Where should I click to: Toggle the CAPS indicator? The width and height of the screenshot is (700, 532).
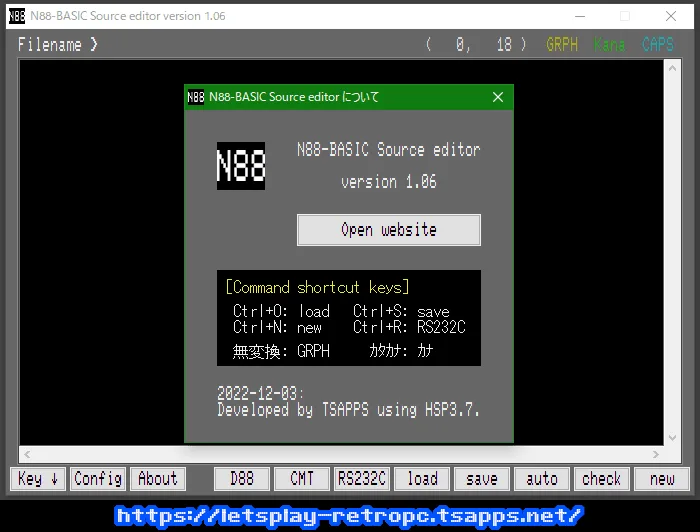[x=658, y=45]
